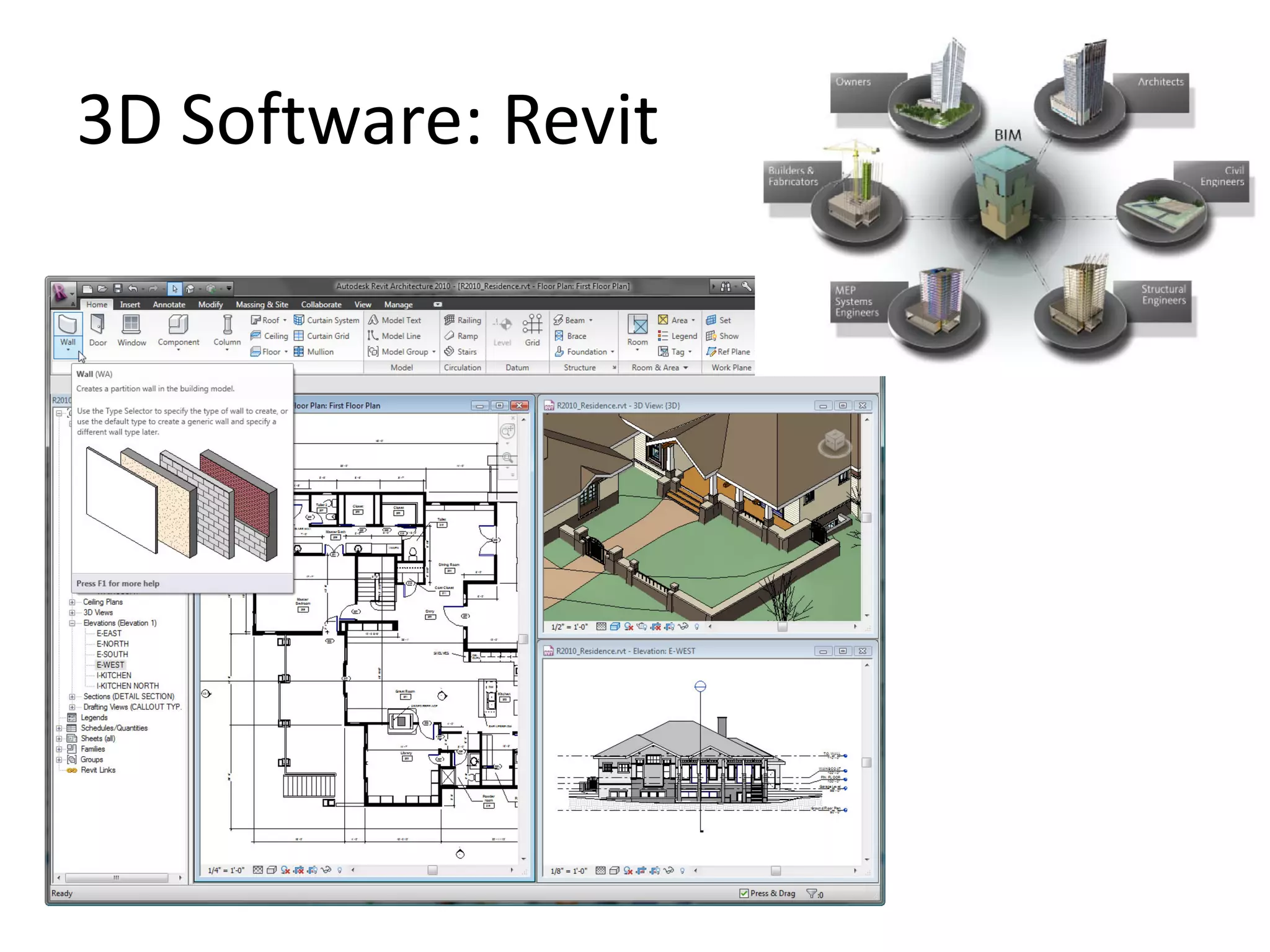Screen dimensions: 1270x952
Task: Select the Level datum tool
Action: click(502, 332)
